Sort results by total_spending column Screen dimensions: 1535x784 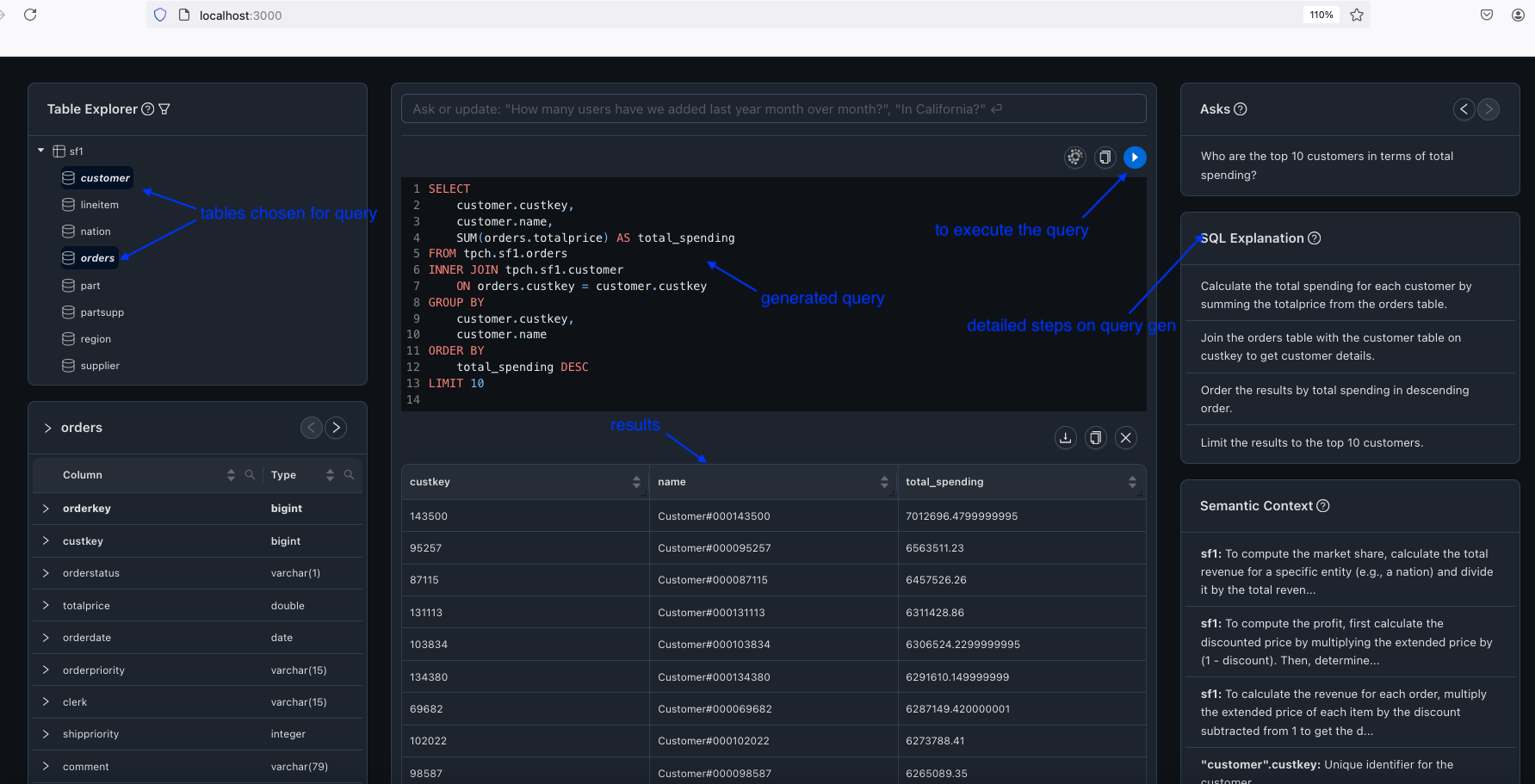1132,482
